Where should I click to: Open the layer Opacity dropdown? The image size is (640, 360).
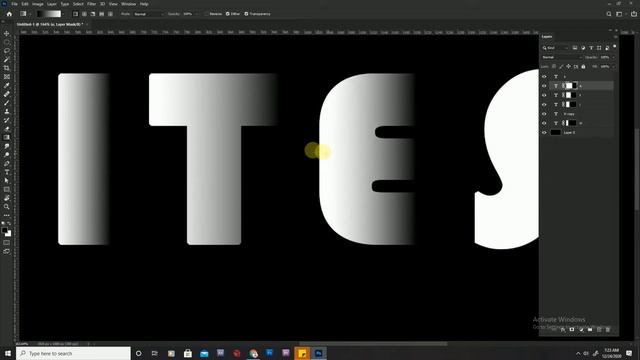pyautogui.click(x=613, y=57)
